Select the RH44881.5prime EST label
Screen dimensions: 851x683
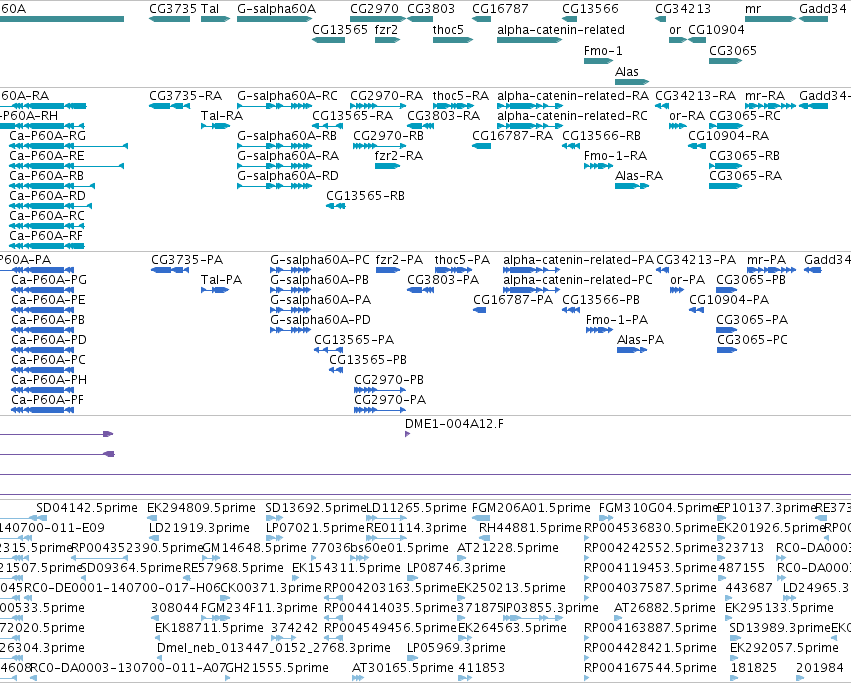tap(530, 528)
